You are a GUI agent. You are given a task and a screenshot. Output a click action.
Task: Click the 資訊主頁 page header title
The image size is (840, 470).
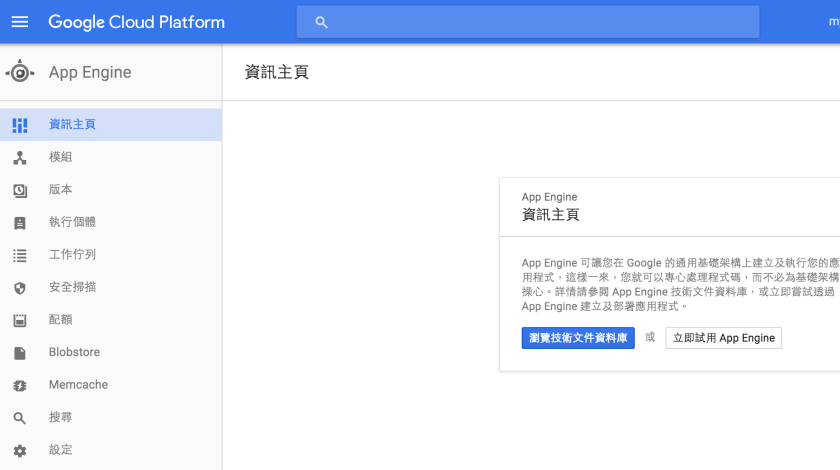click(x=277, y=72)
